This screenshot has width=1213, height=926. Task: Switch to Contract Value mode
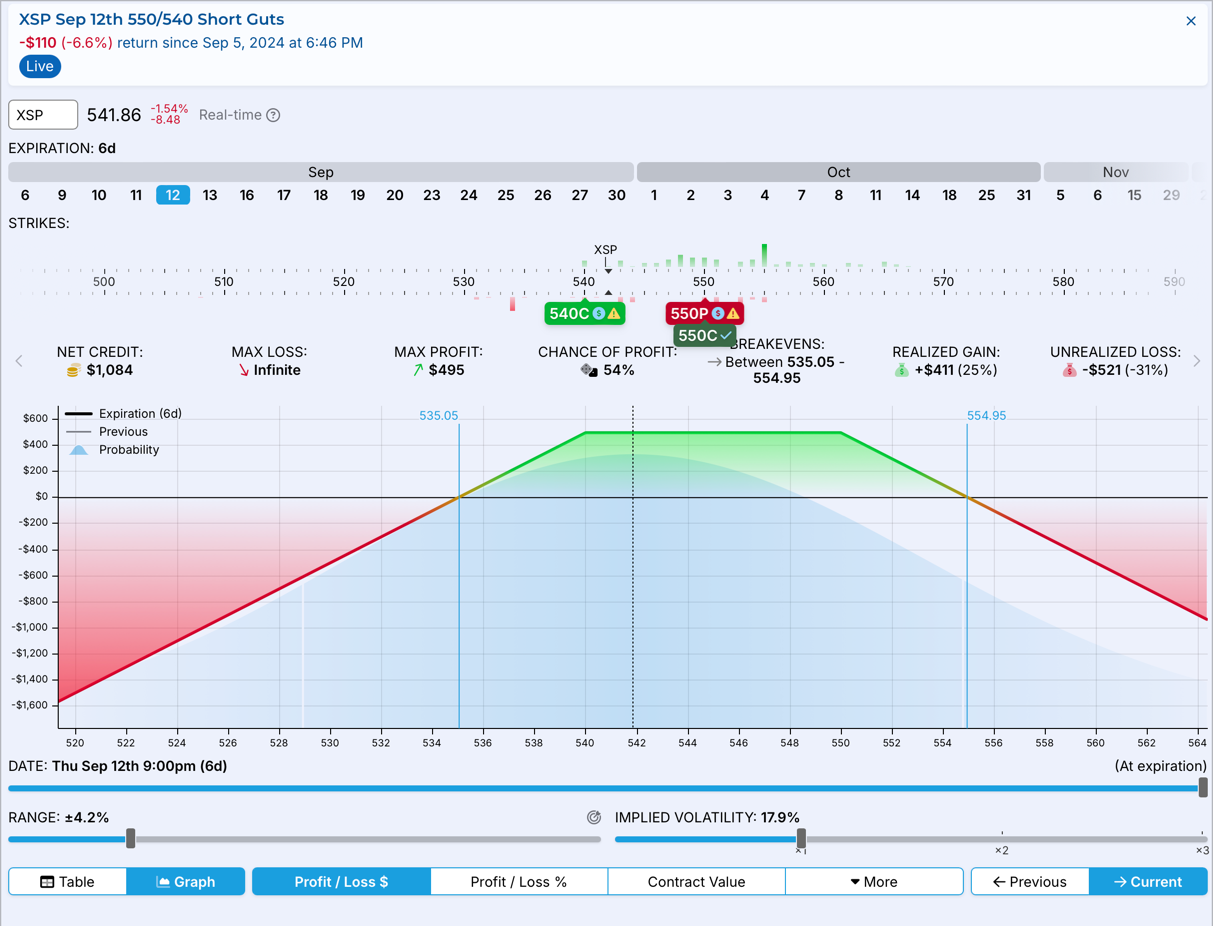point(697,882)
